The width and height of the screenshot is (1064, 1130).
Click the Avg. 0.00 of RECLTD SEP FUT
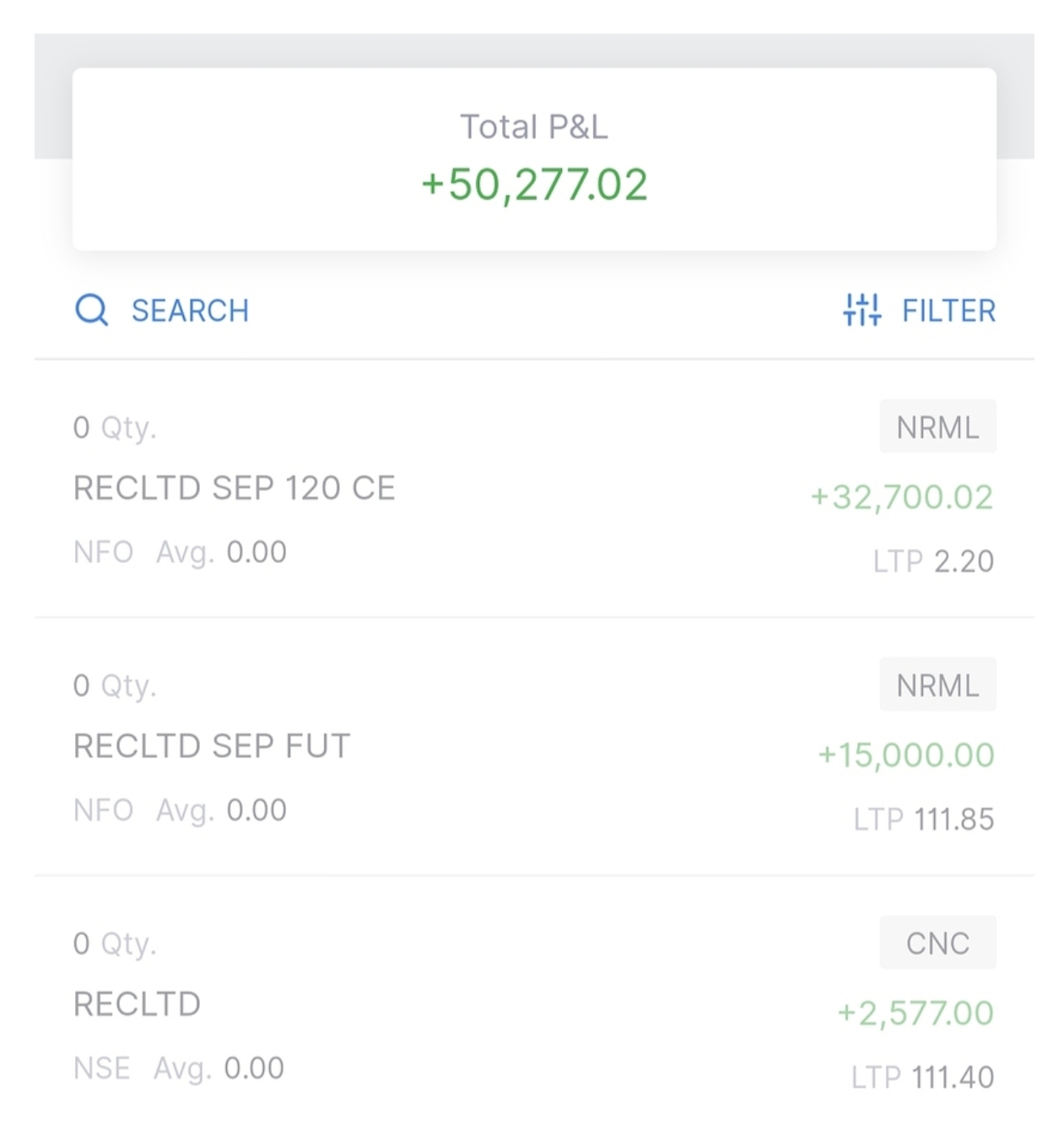(x=221, y=810)
